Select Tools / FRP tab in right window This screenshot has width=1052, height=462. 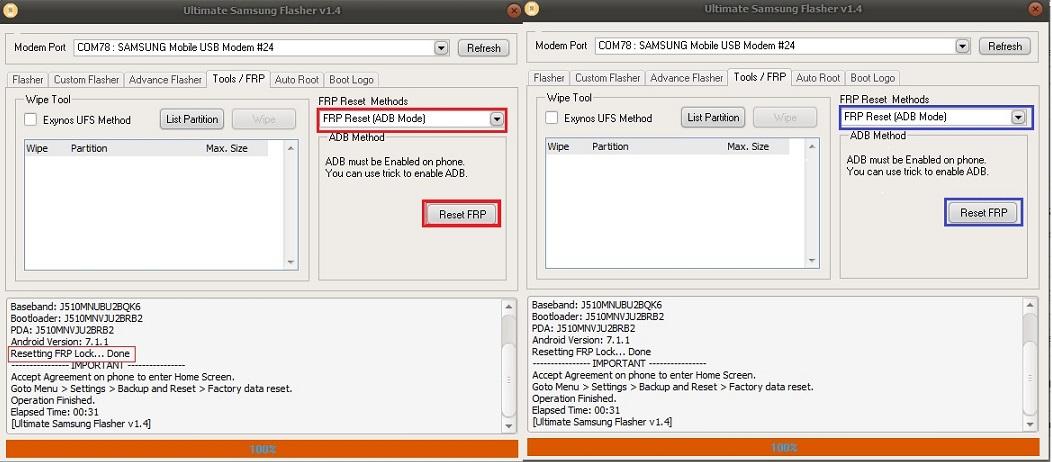[759, 76]
